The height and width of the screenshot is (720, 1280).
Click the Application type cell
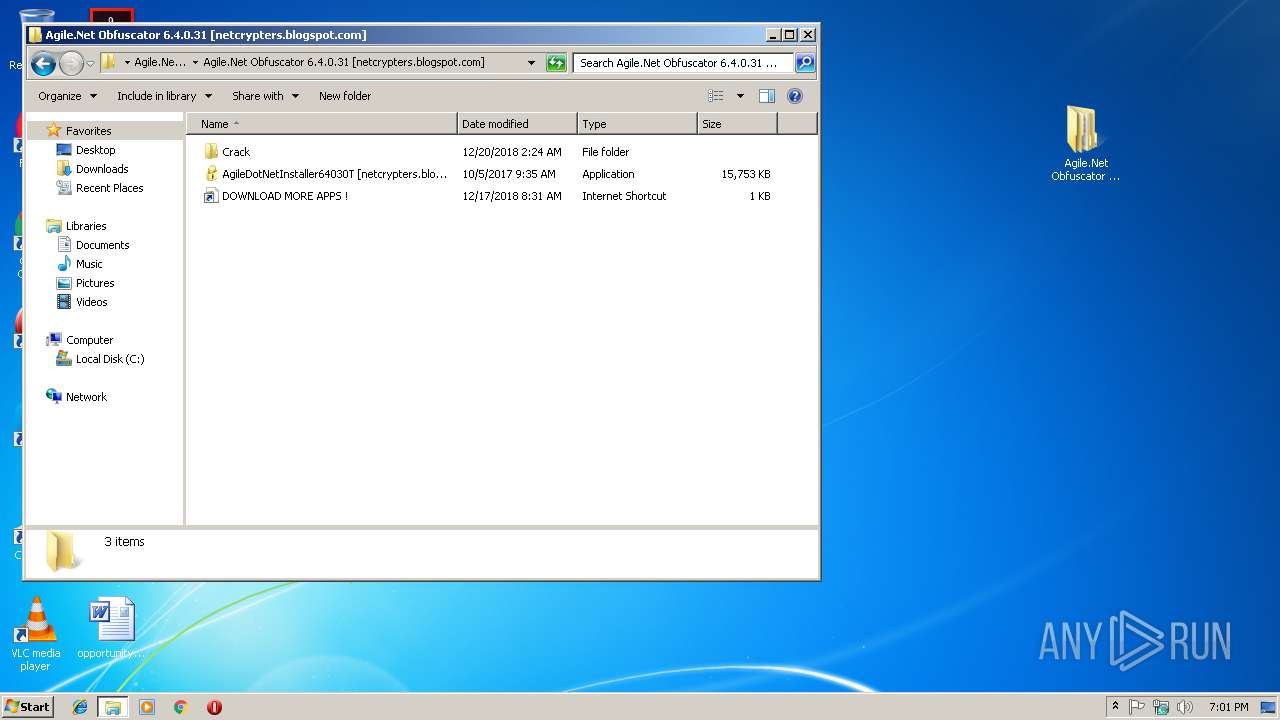(x=608, y=174)
